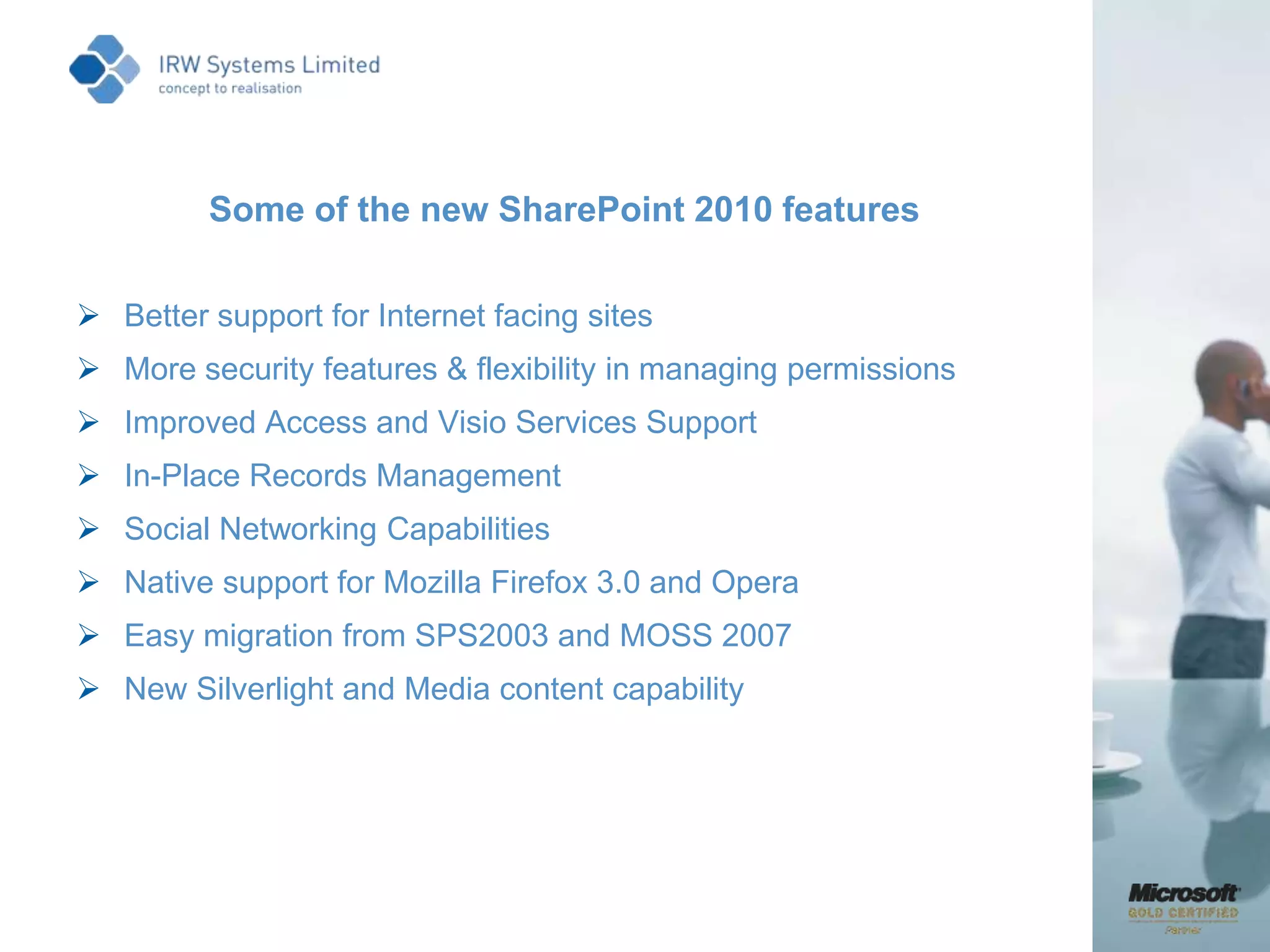Click the arrow bullet beside In-Place Records Management
This screenshot has width=1270, height=952.
(89, 476)
